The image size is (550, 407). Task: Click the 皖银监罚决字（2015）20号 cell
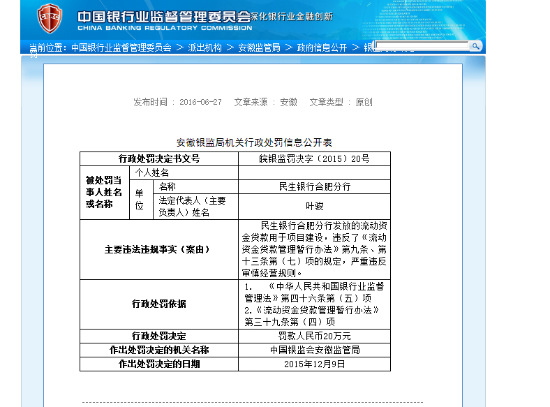[314, 159]
